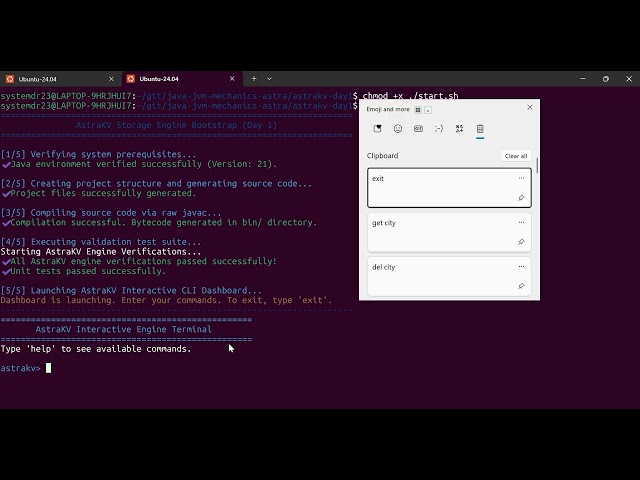This screenshot has height=480, width=640.
Task: Paste the 'exit' clipboard entry
Action: pyautogui.click(x=449, y=188)
